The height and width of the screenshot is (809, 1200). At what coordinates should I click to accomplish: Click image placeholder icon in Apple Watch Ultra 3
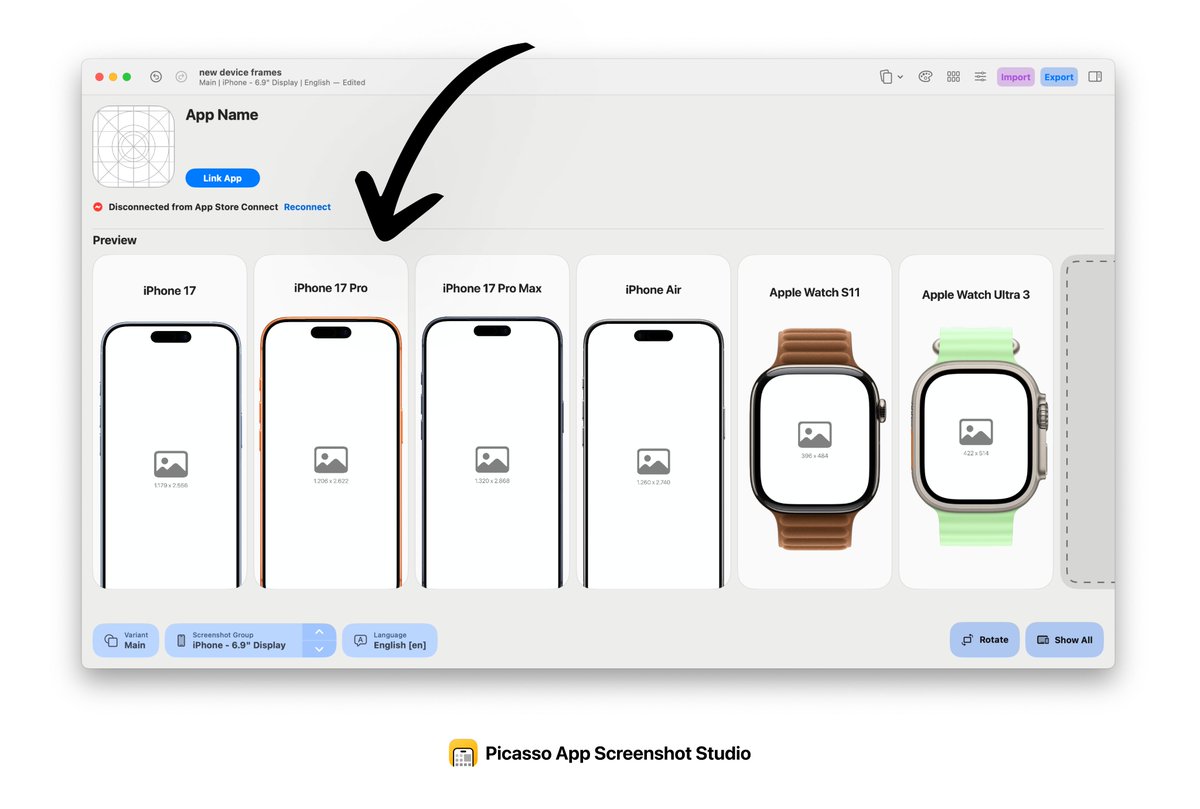click(976, 432)
